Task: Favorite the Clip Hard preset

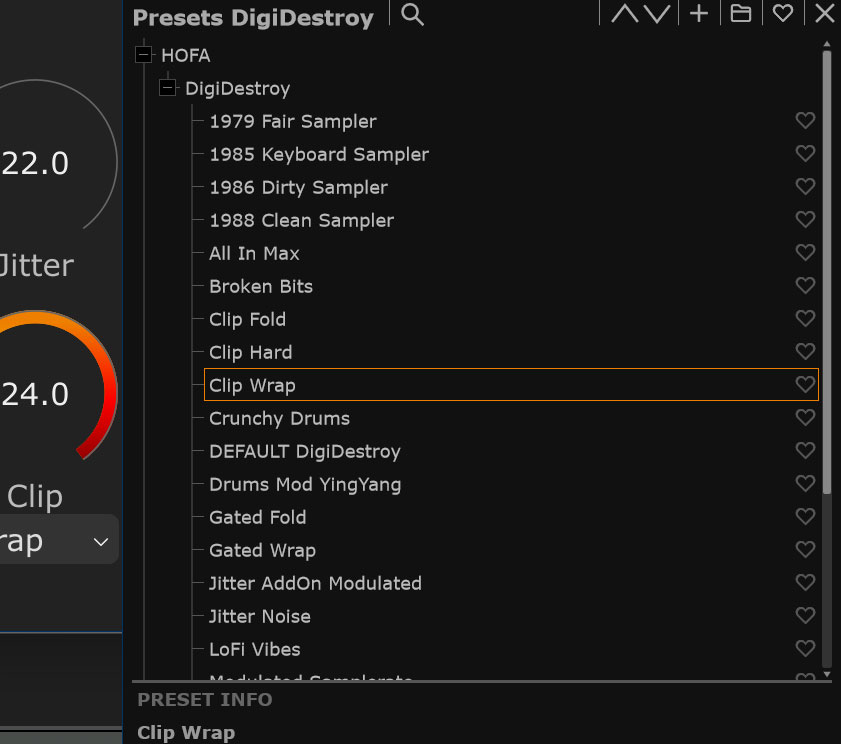Action: click(805, 351)
